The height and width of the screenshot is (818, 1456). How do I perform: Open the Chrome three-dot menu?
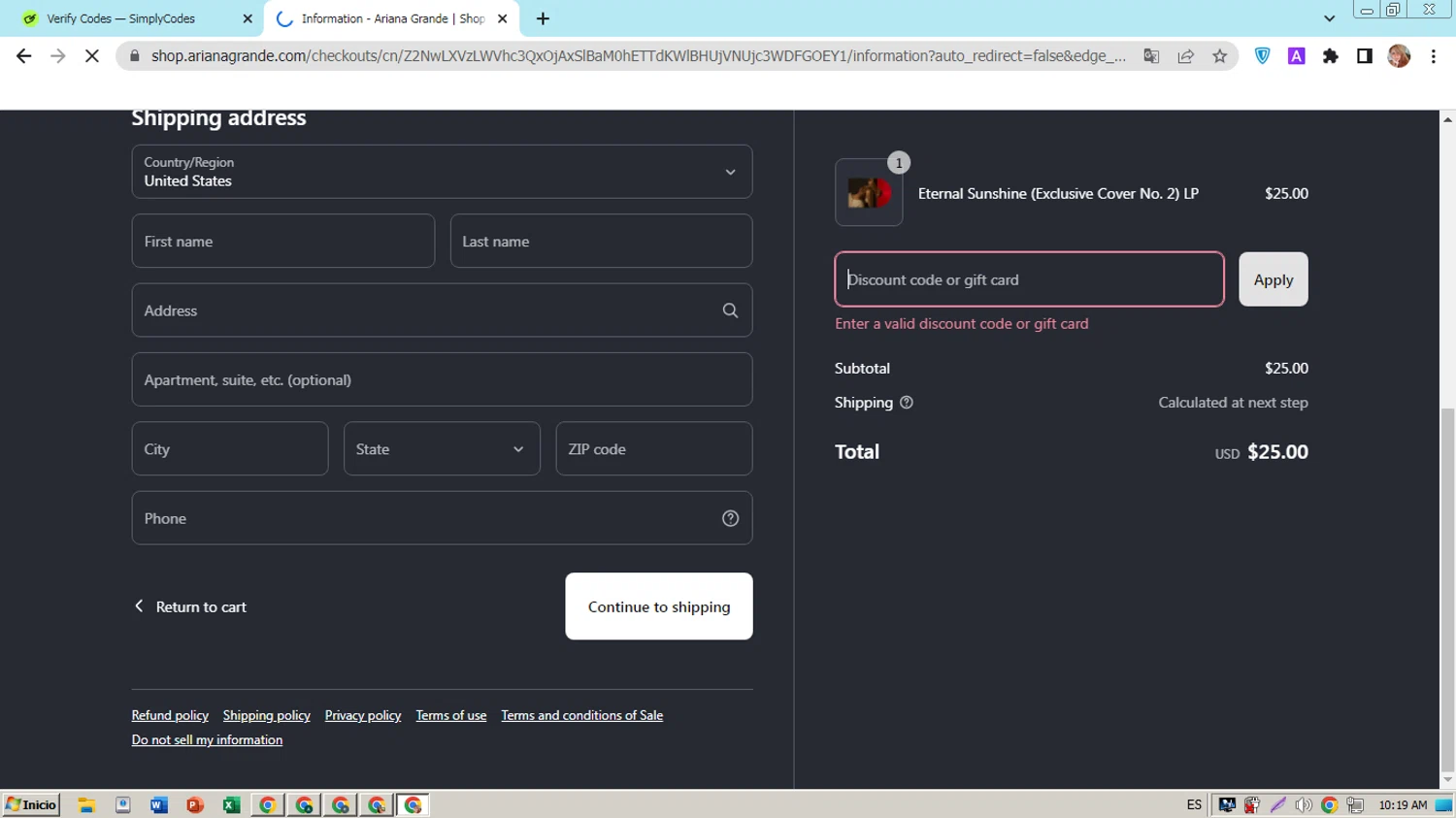(1434, 56)
